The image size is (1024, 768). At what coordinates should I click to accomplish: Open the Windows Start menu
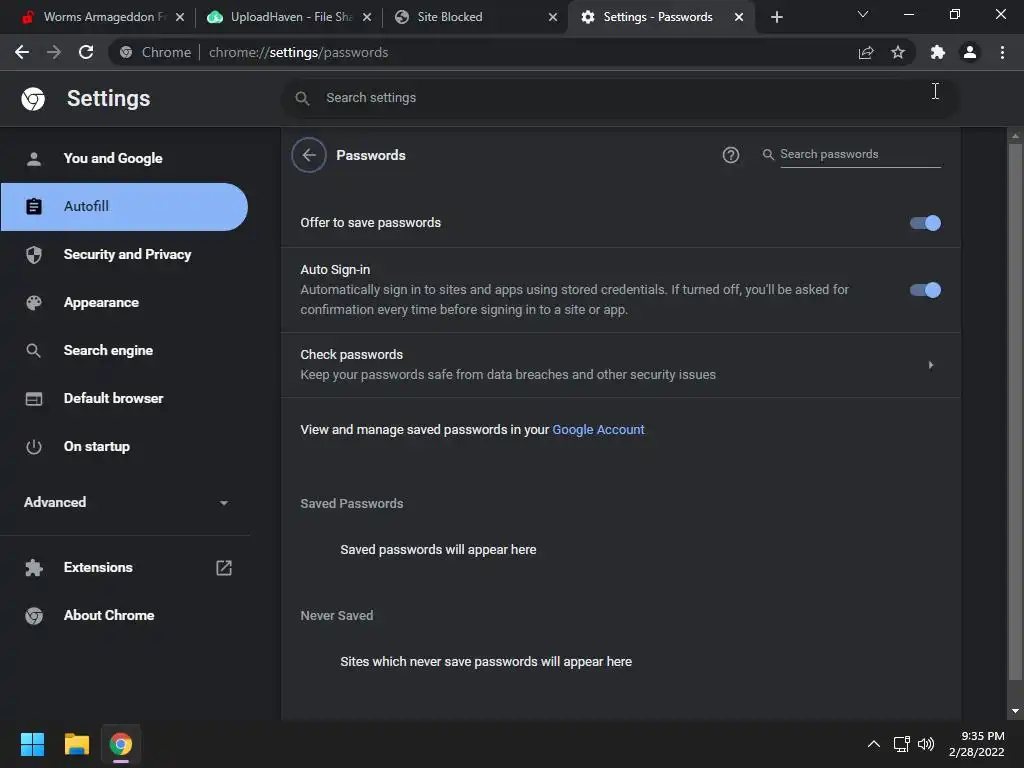[32, 744]
